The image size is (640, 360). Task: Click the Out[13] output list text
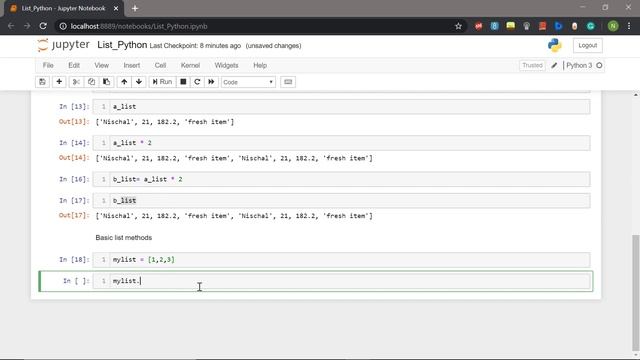165,122
